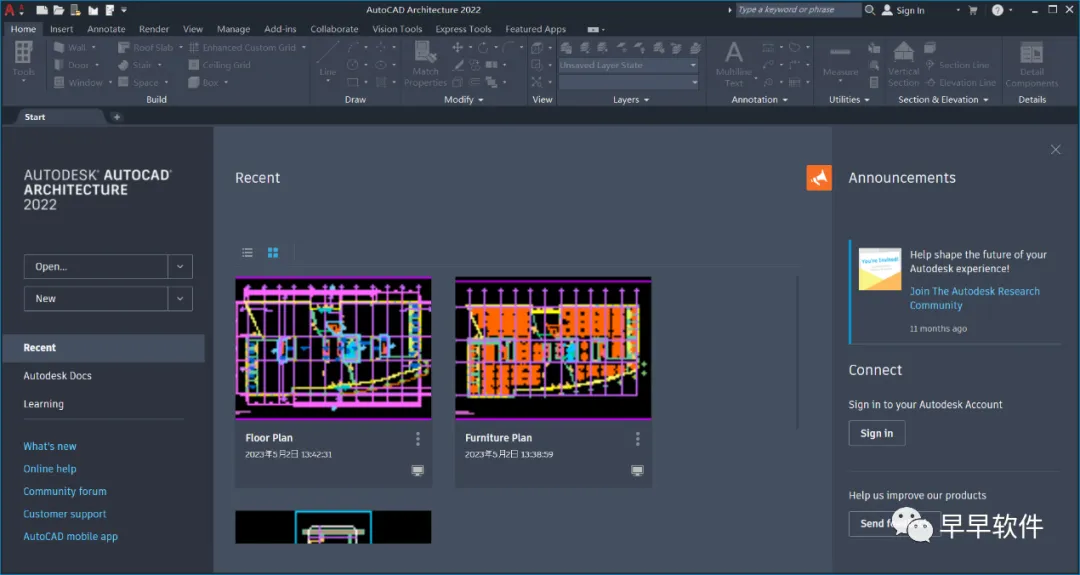Screen dimensions: 1080x575
Task: Click the Measure tool
Action: click(x=840, y=61)
